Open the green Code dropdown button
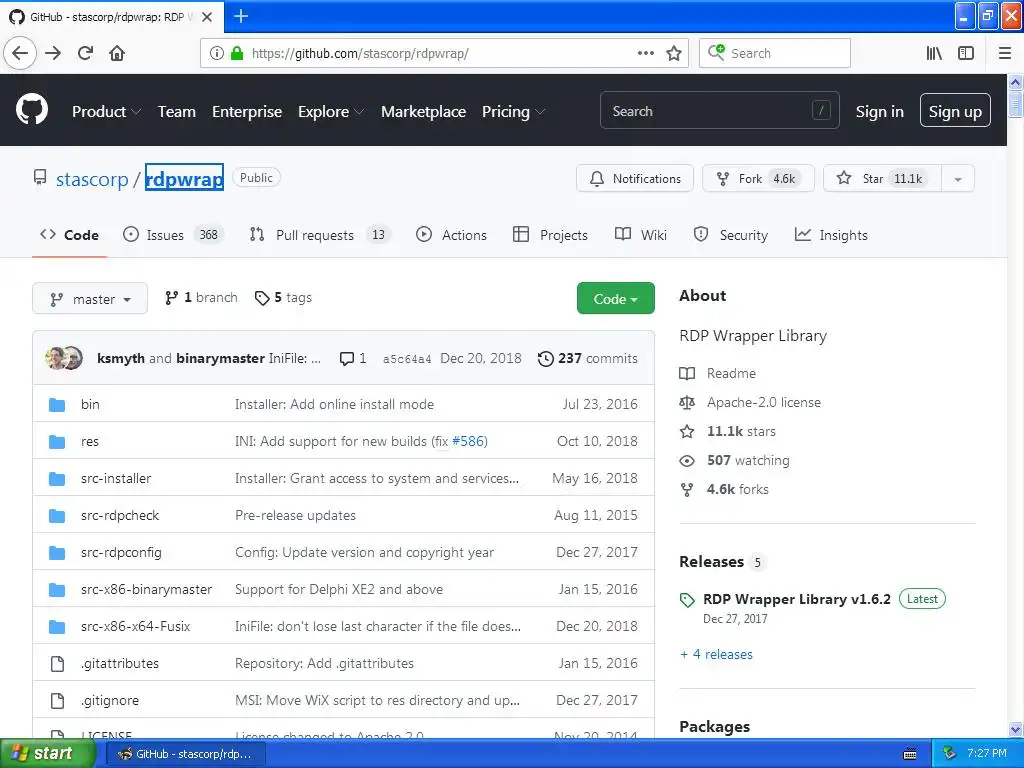The height and width of the screenshot is (768, 1024). tap(615, 298)
